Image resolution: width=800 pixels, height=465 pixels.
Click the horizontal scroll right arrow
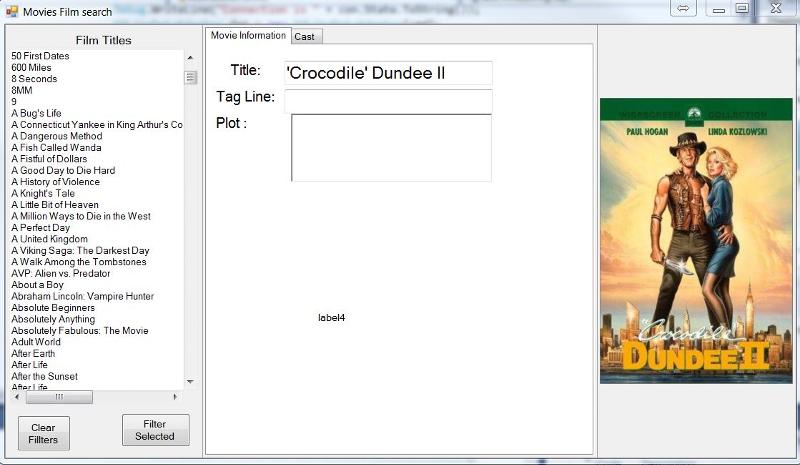pos(175,397)
